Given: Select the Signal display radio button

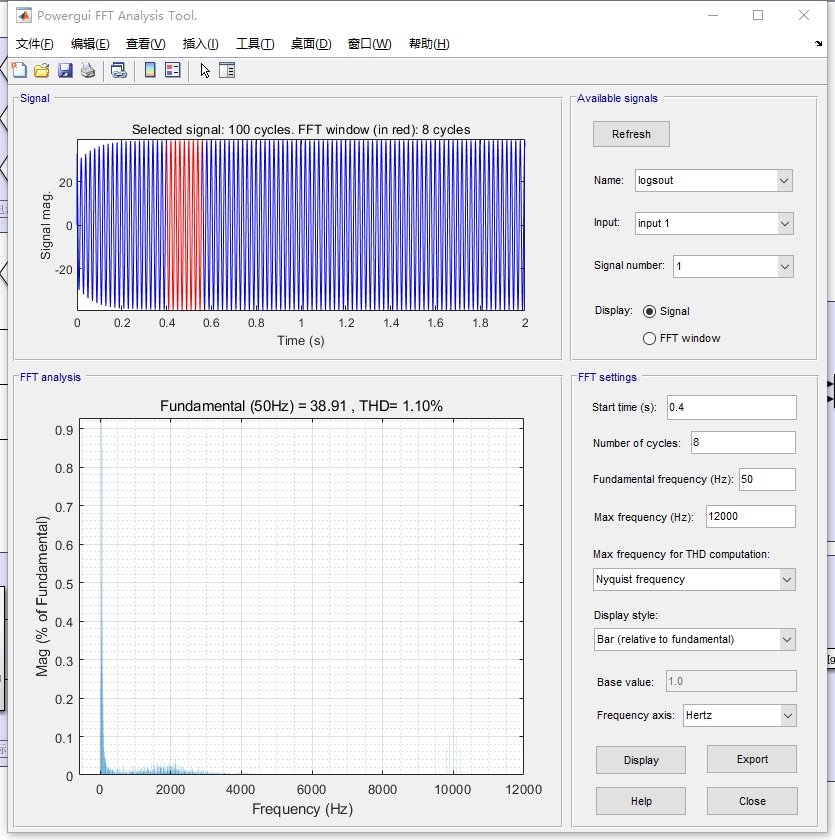Looking at the screenshot, I should click(x=649, y=311).
